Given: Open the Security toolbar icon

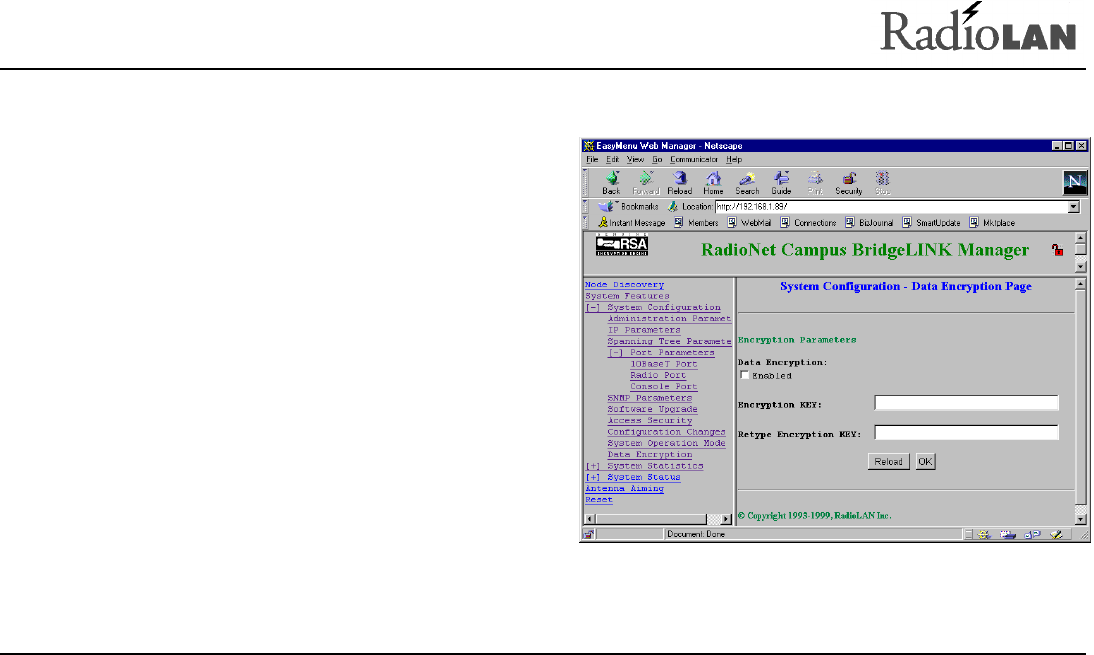Looking at the screenshot, I should 848,179.
